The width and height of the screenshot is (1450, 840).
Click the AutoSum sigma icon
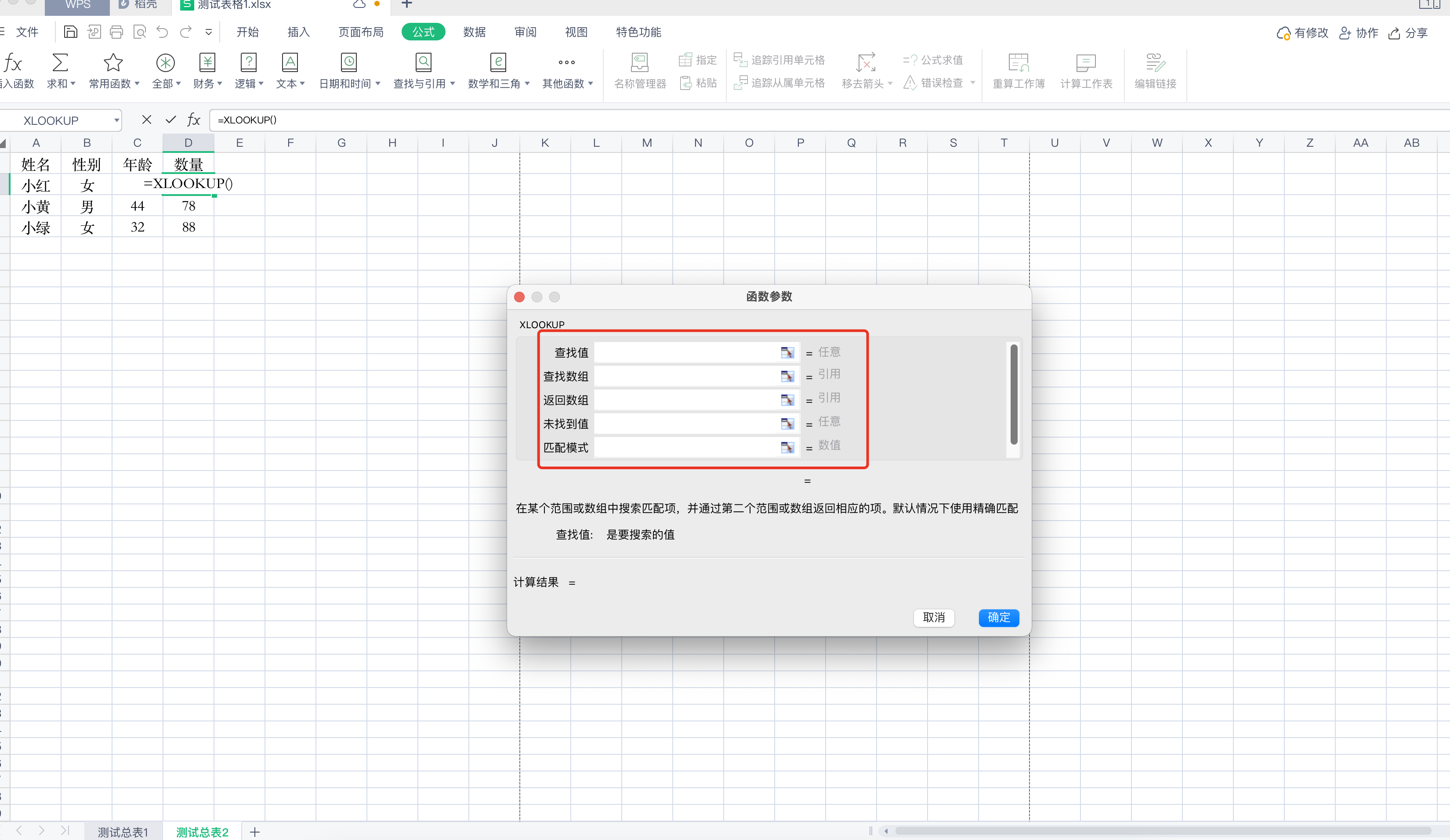pyautogui.click(x=60, y=62)
